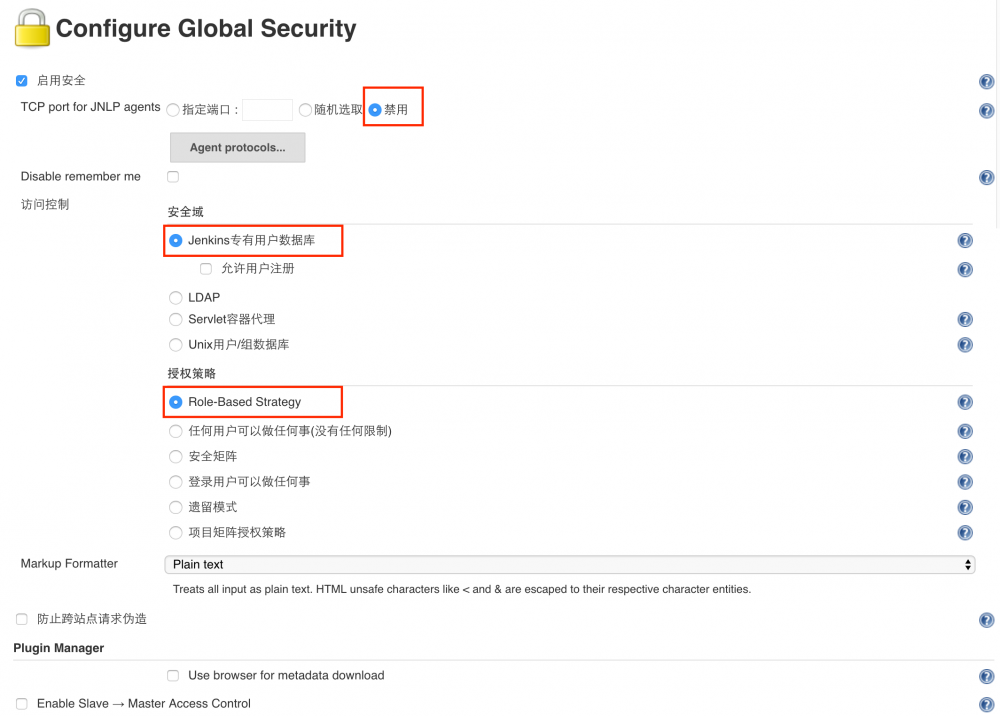Open help for 防止跨站点请求伪造

[987, 619]
